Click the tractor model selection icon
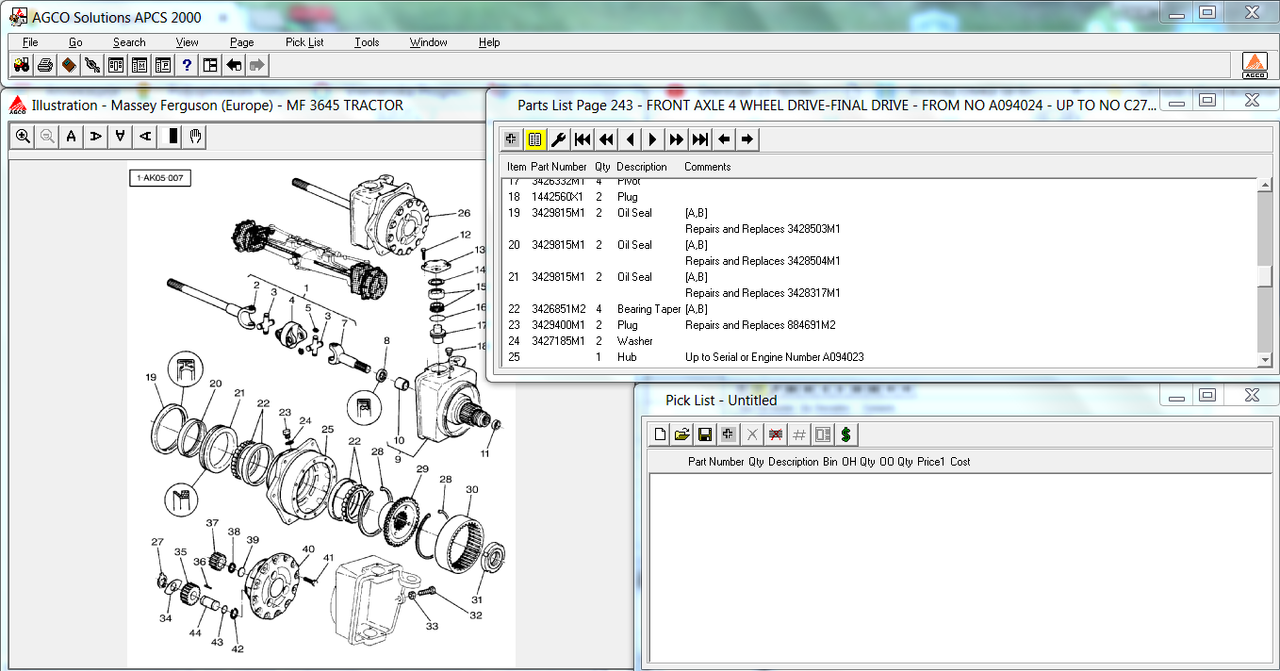The image size is (1280, 671). (x=22, y=65)
